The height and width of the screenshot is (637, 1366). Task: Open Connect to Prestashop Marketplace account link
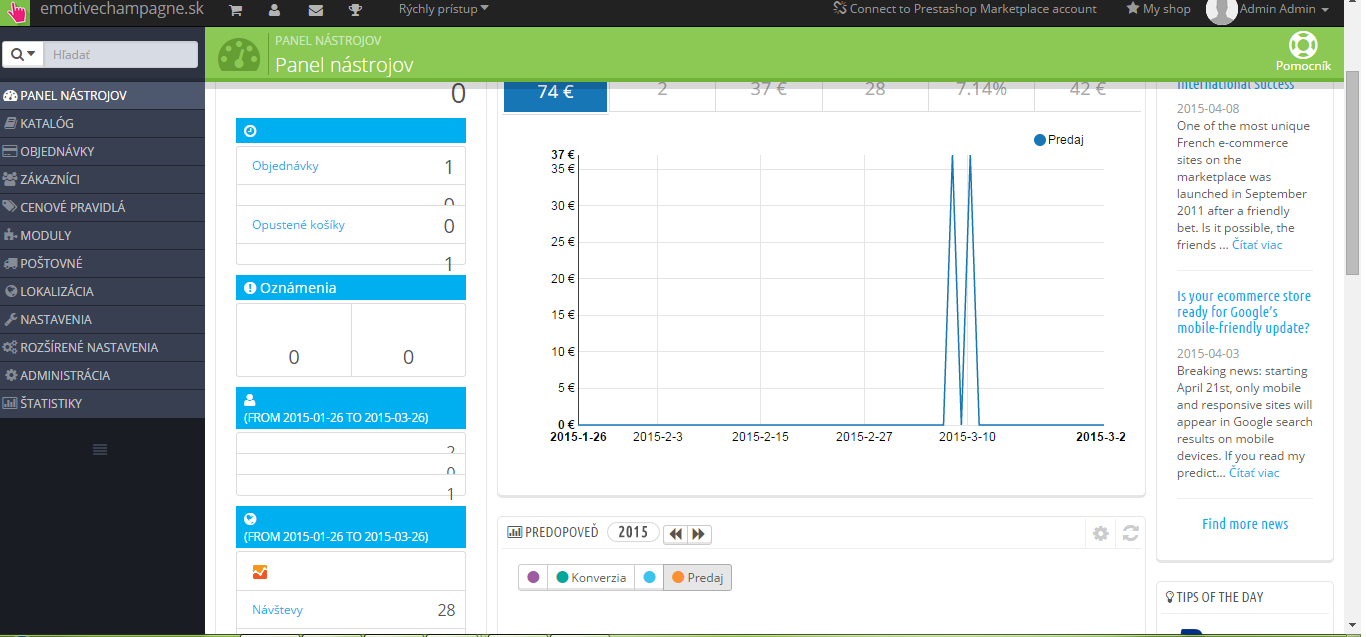(965, 9)
